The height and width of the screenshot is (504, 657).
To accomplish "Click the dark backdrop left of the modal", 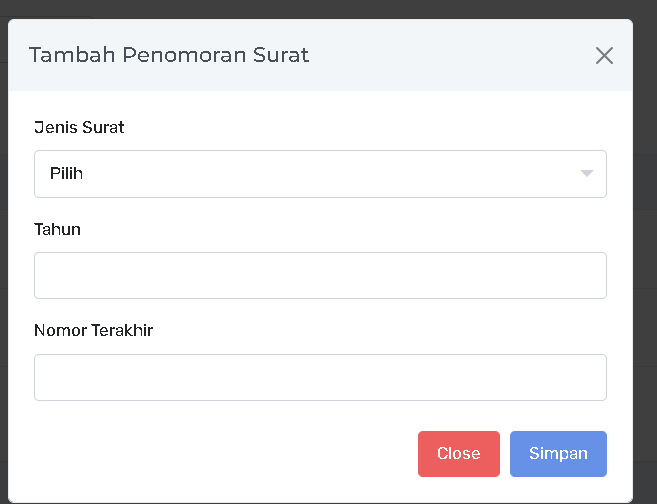I will point(3,250).
